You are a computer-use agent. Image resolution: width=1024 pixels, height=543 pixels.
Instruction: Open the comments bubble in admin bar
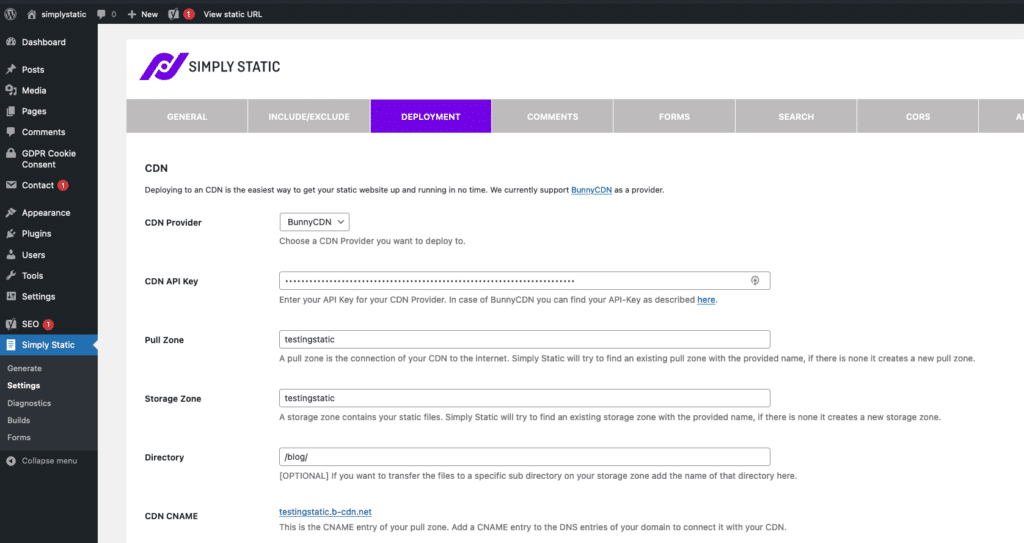101,14
